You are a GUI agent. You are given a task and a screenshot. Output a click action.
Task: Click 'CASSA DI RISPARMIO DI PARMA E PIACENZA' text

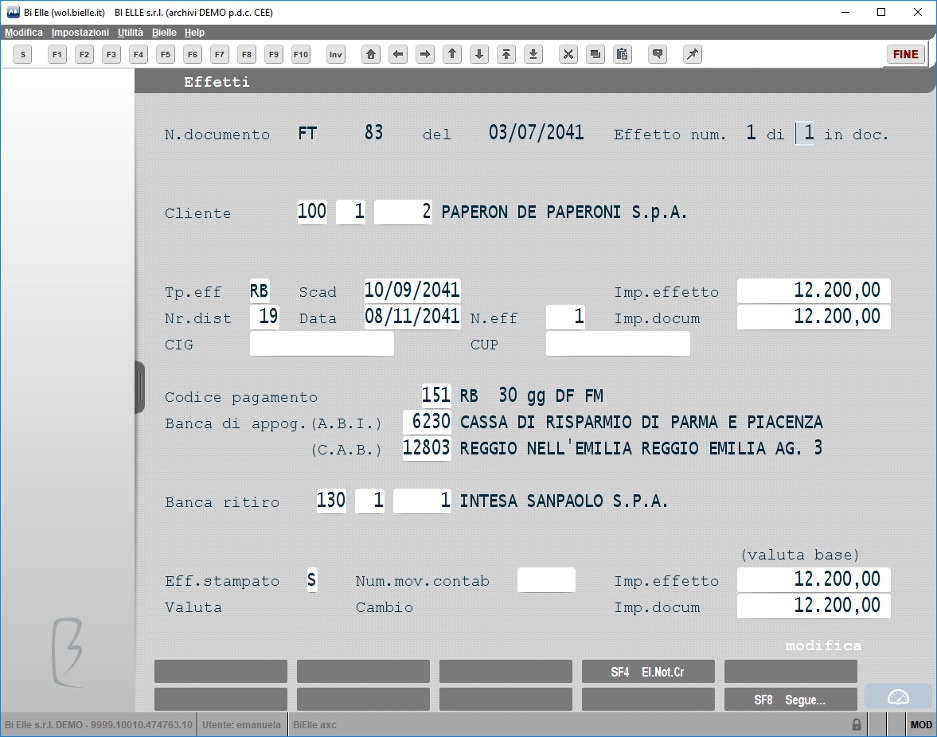(641, 422)
